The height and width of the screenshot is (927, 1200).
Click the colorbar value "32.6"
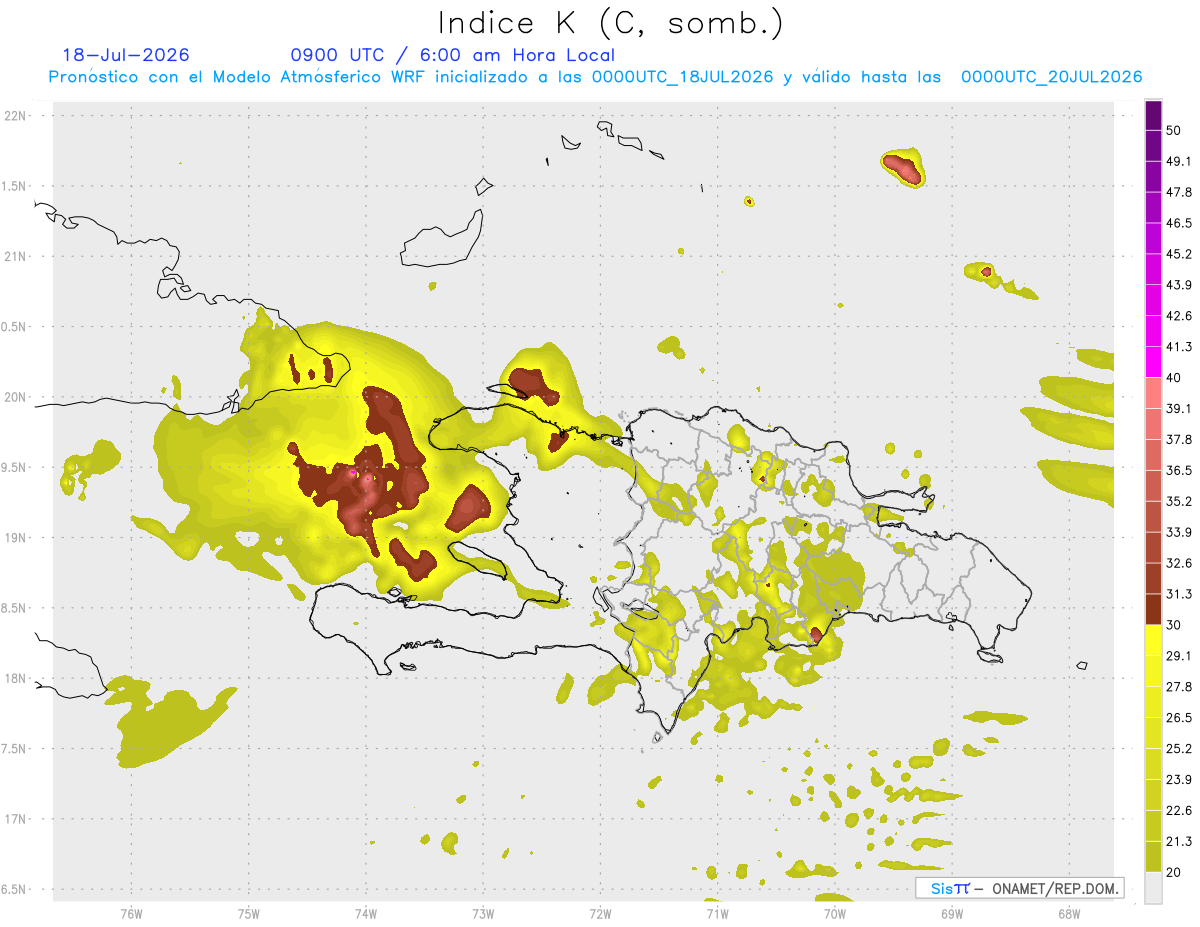tap(1179, 564)
